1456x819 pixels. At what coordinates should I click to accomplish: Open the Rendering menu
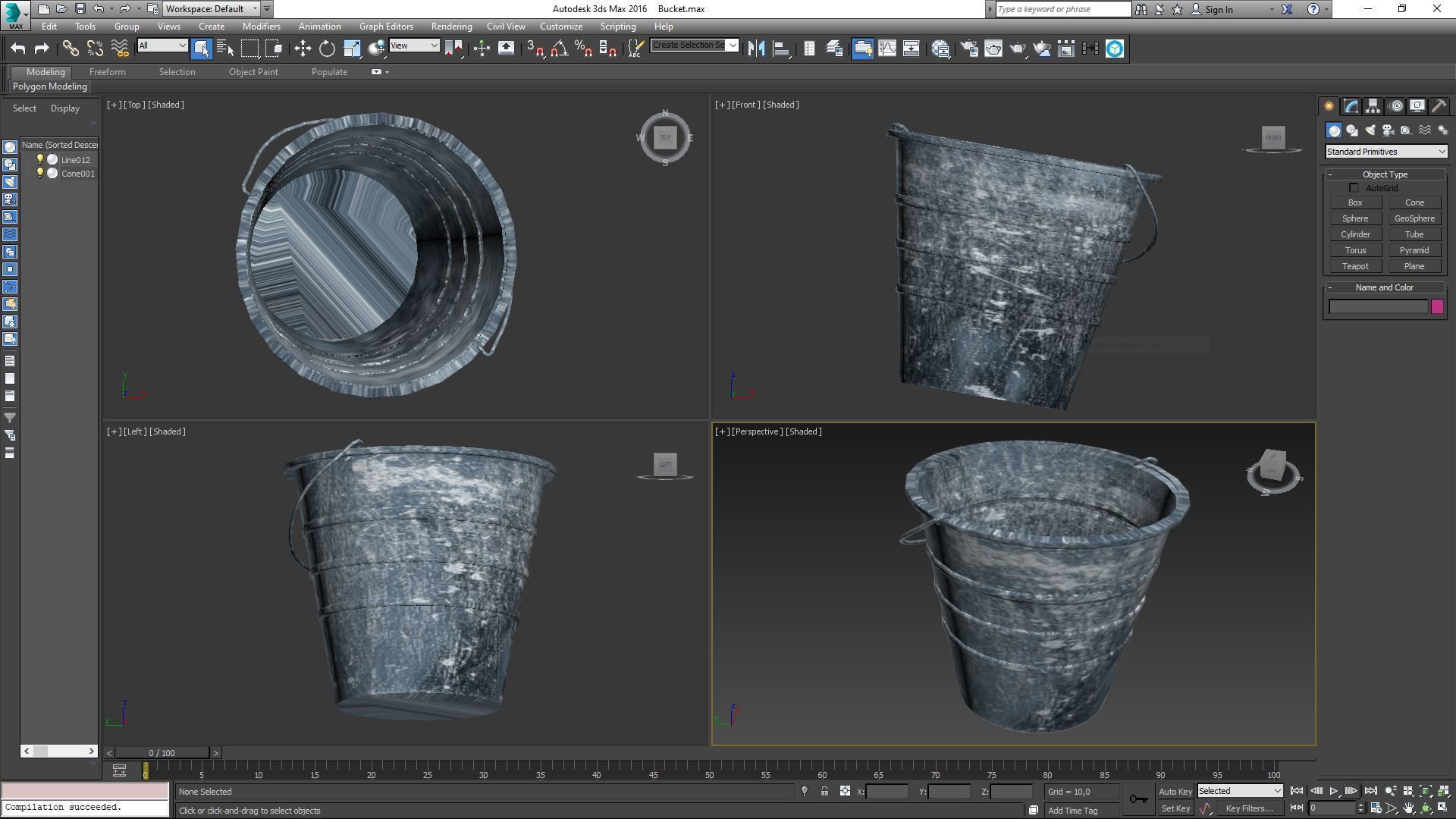point(451,27)
